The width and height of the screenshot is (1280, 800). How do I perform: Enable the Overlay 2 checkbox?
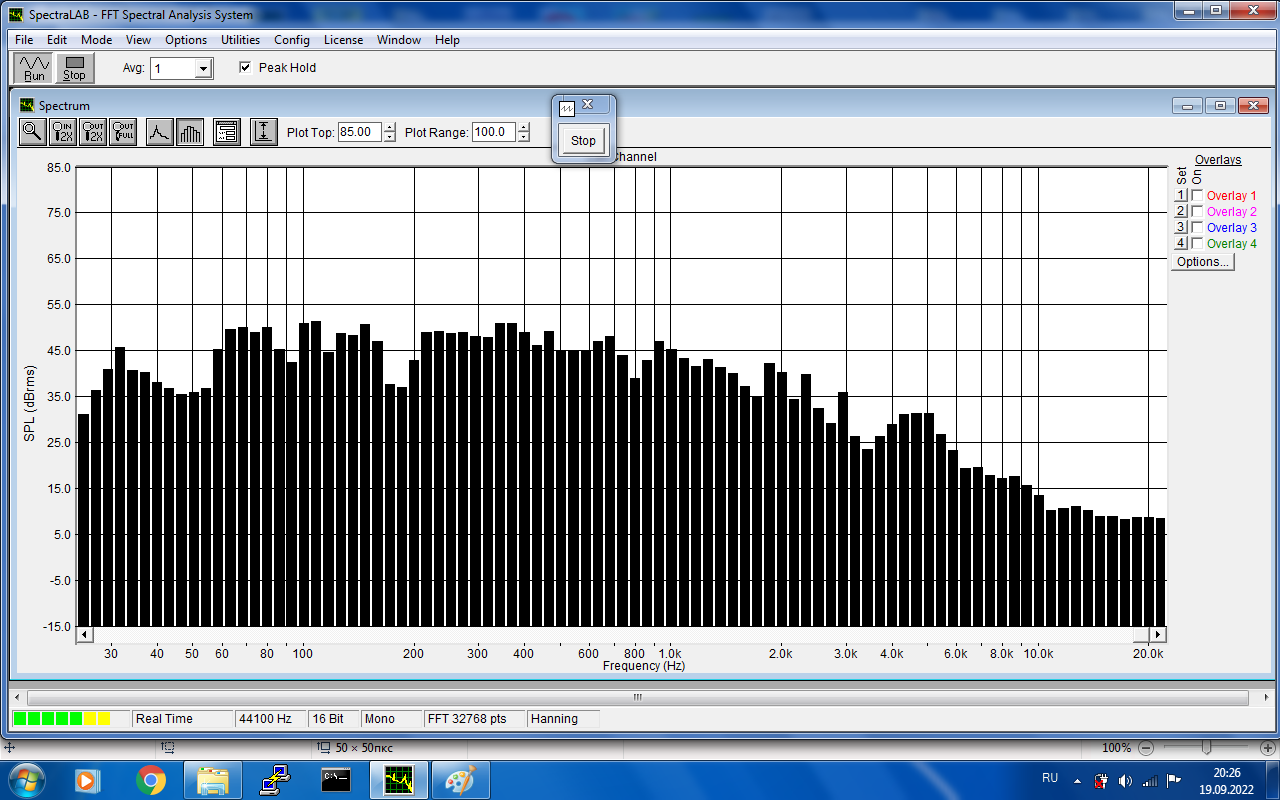pyautogui.click(x=1197, y=212)
